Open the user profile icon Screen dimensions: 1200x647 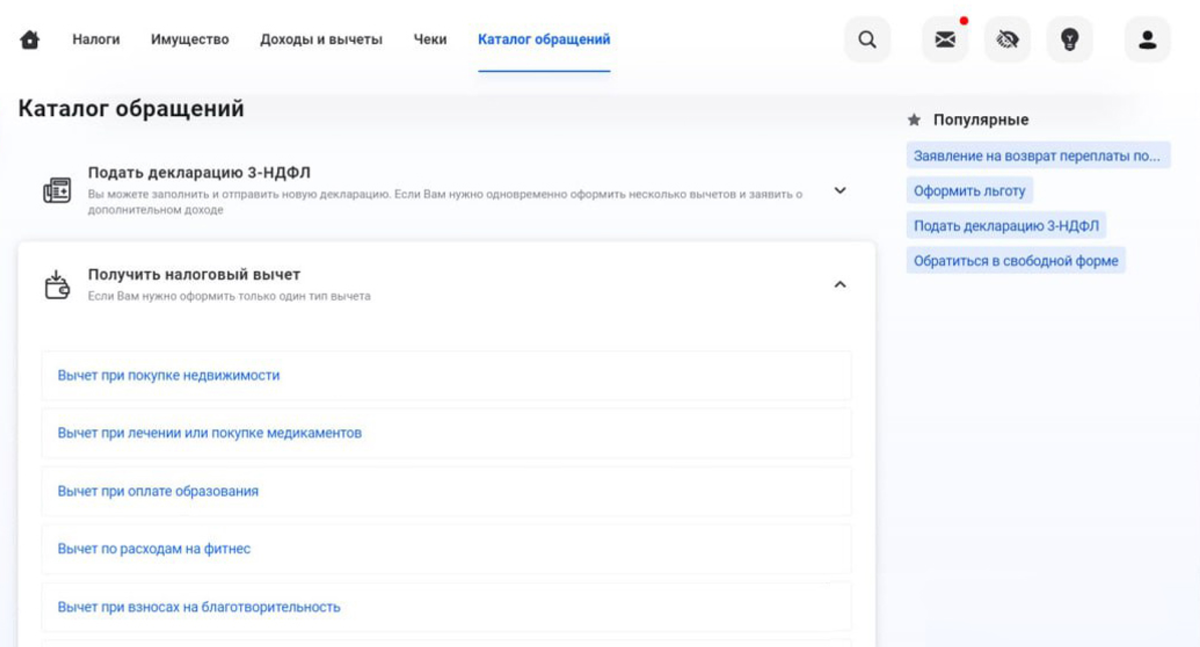(x=1147, y=40)
